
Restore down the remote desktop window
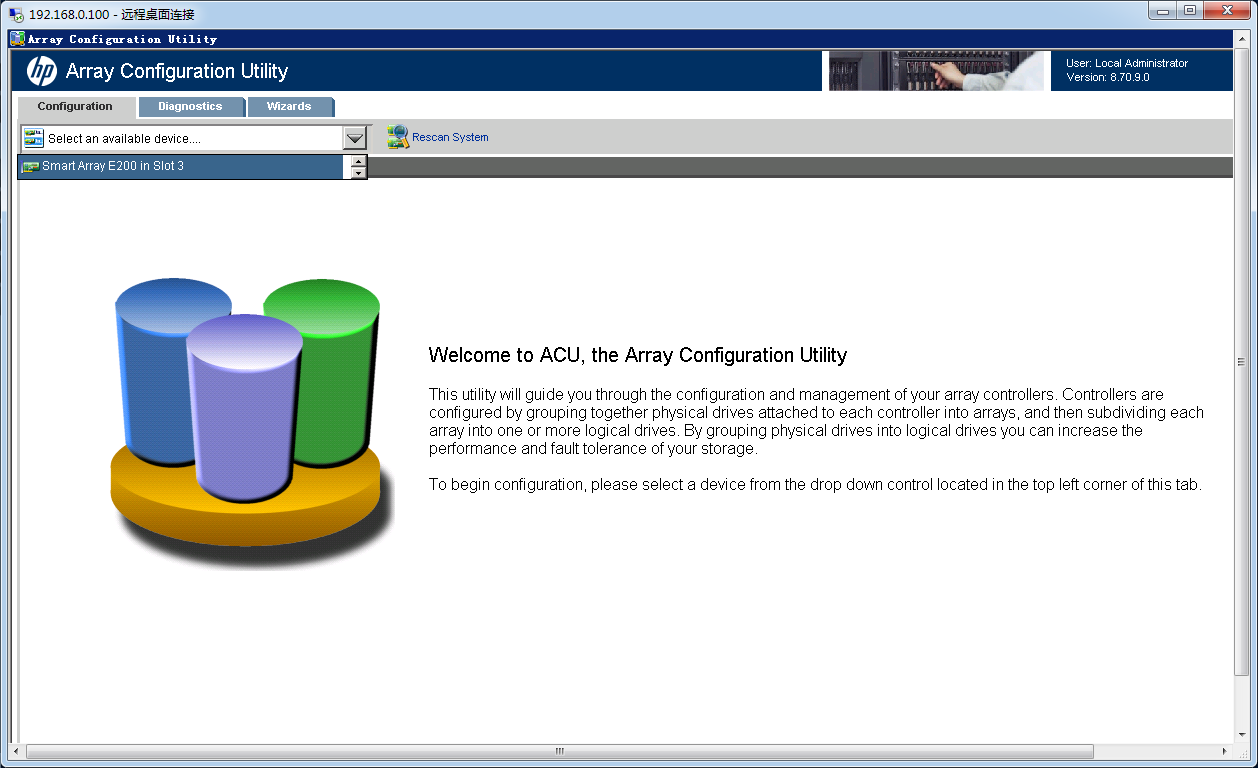tap(1189, 10)
